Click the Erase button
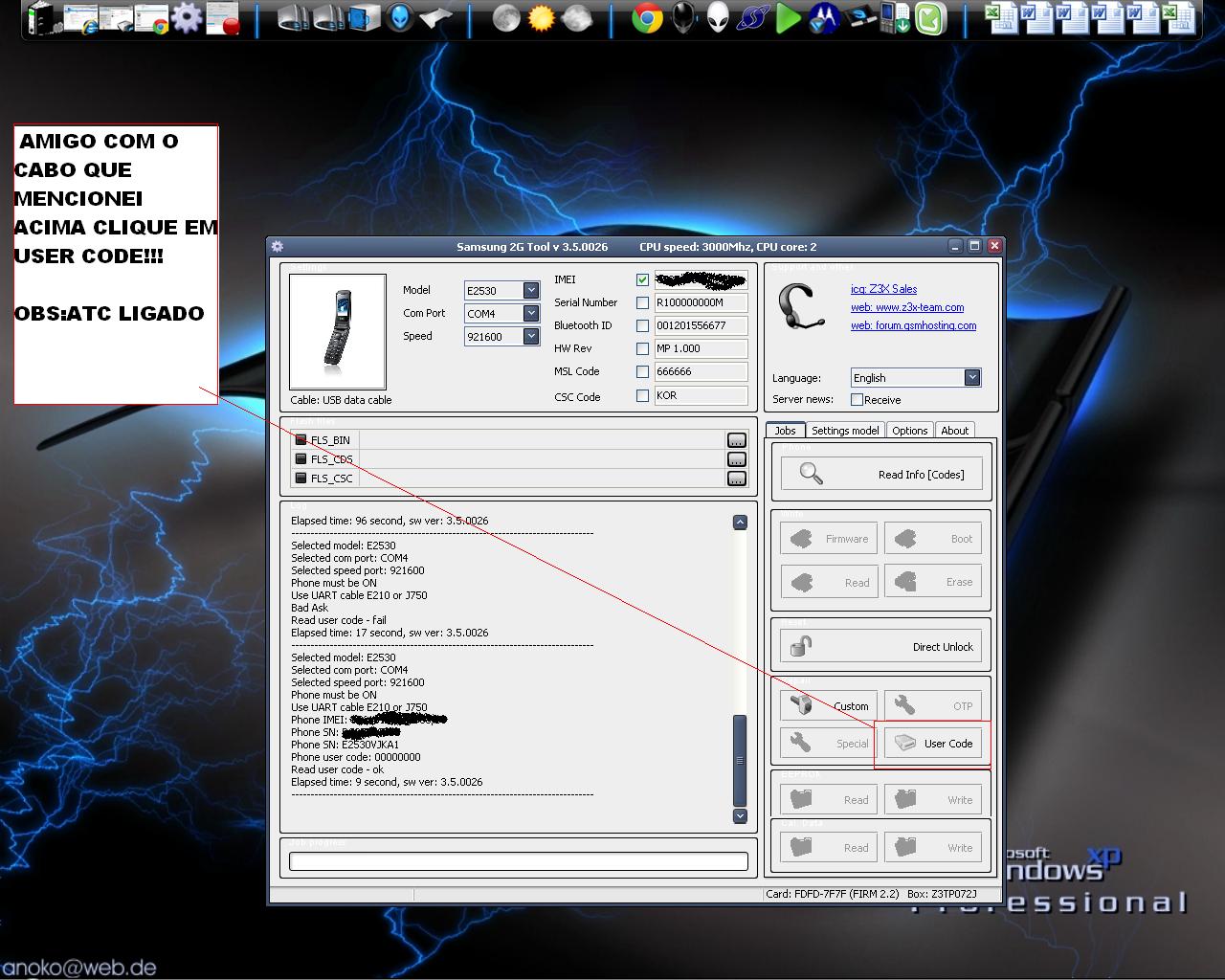1225x980 pixels. (x=932, y=582)
